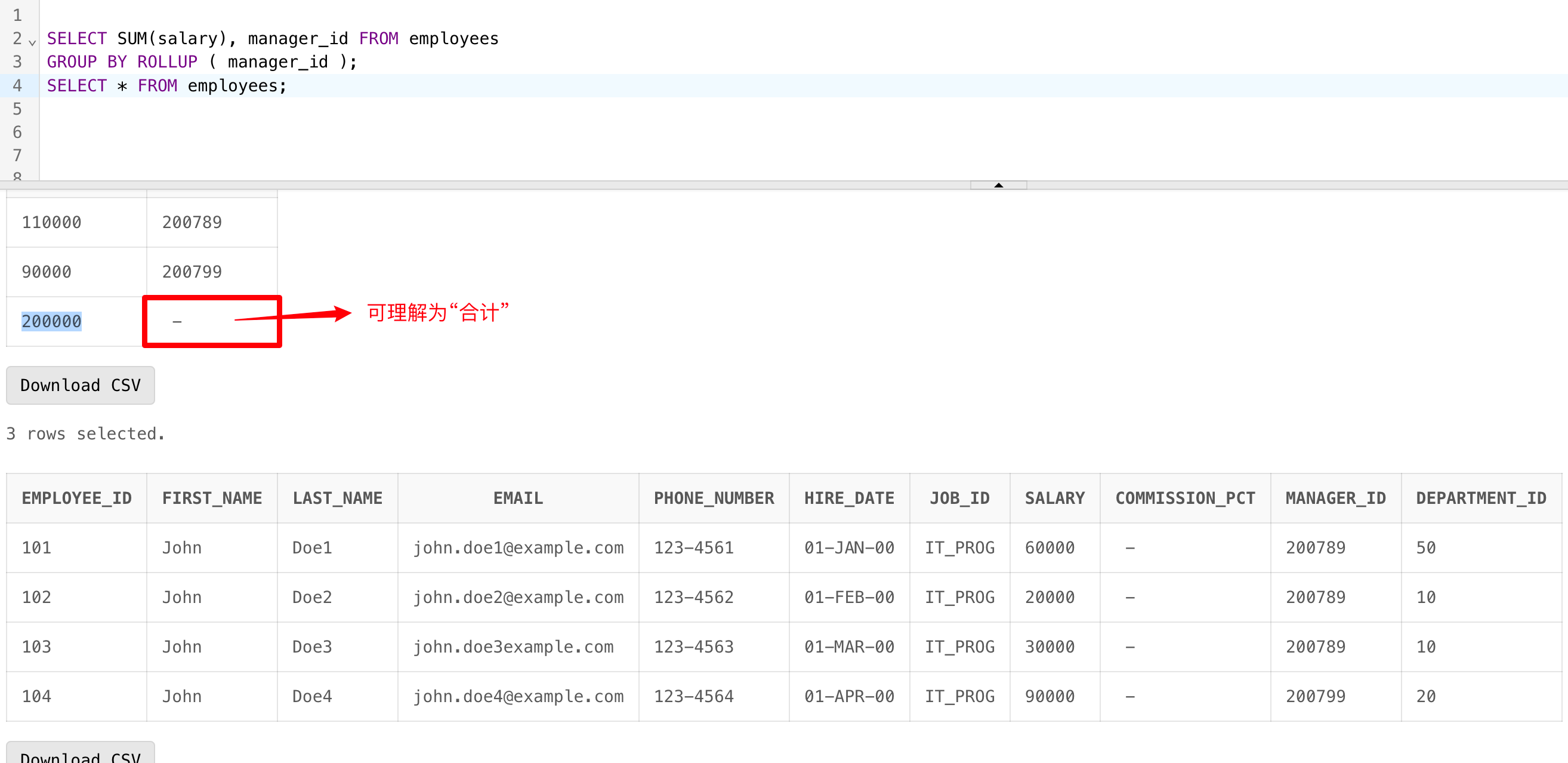Click the 200799 manager ID in top results
The height and width of the screenshot is (763, 1568).
click(x=192, y=272)
